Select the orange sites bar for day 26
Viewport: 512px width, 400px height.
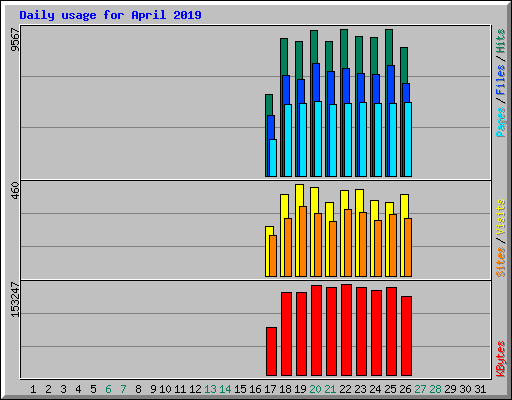point(408,247)
